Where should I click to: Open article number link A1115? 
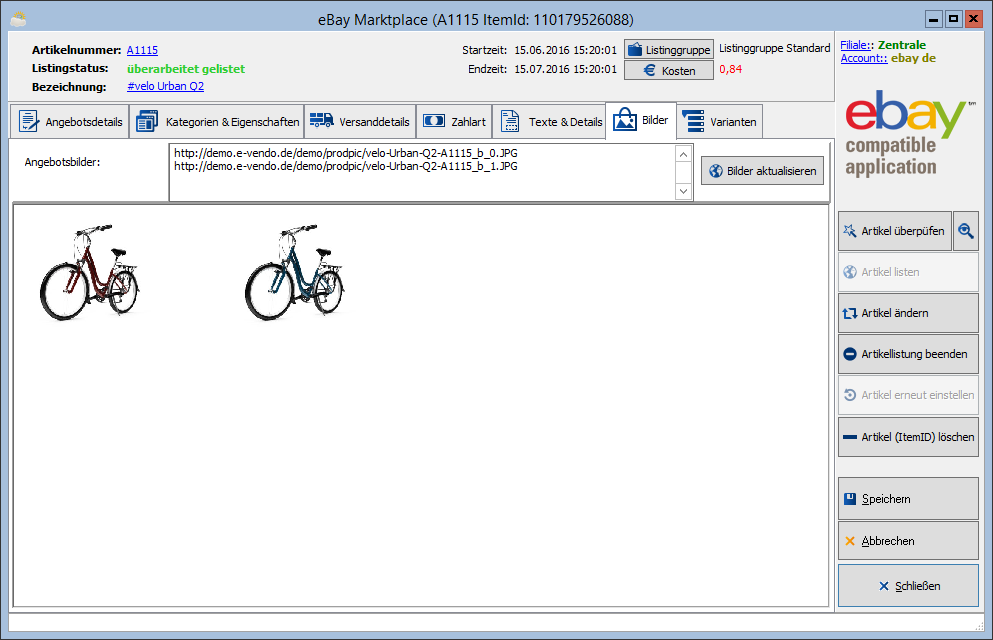pos(142,50)
